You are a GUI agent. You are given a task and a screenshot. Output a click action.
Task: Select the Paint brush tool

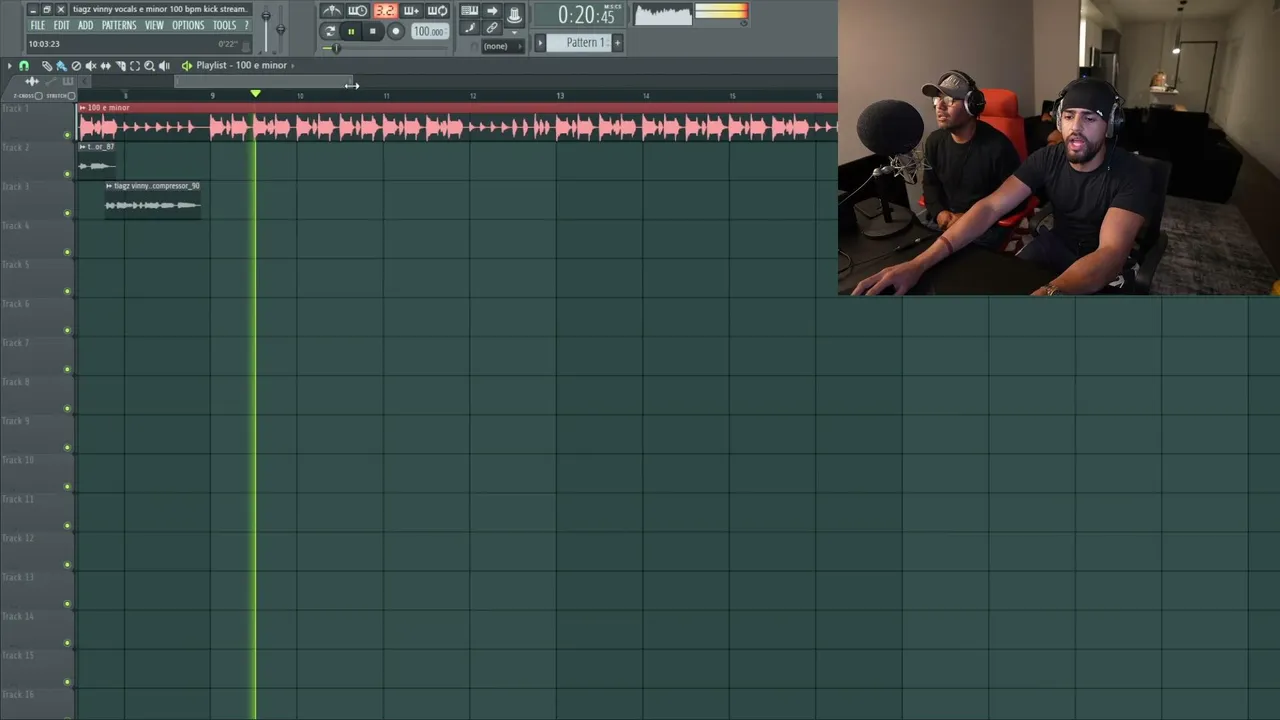tap(61, 66)
